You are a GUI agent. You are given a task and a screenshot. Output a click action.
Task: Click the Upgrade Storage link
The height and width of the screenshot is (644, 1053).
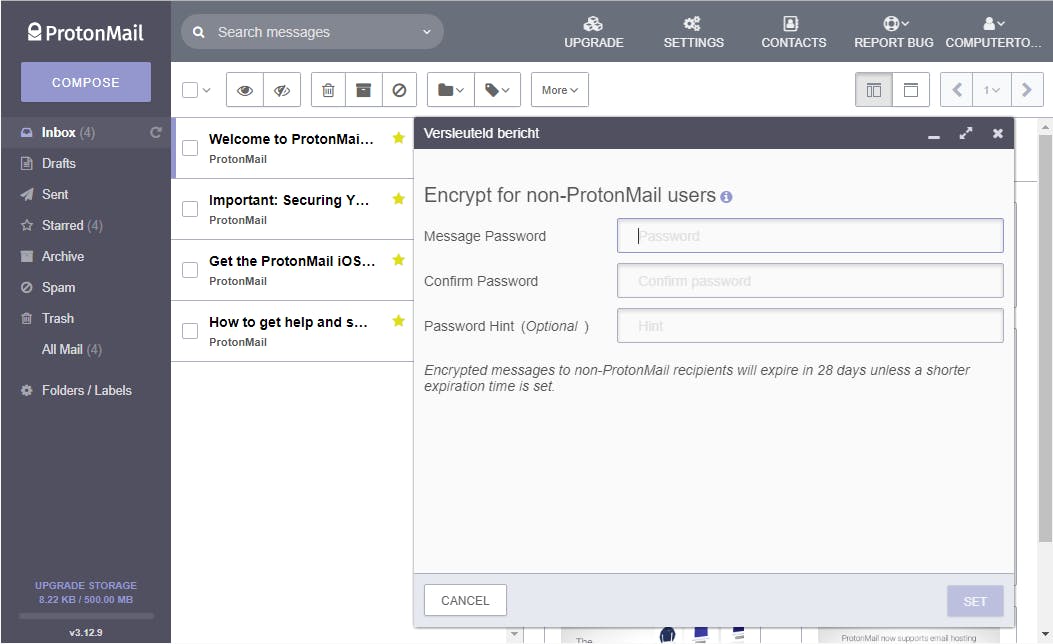(86, 586)
